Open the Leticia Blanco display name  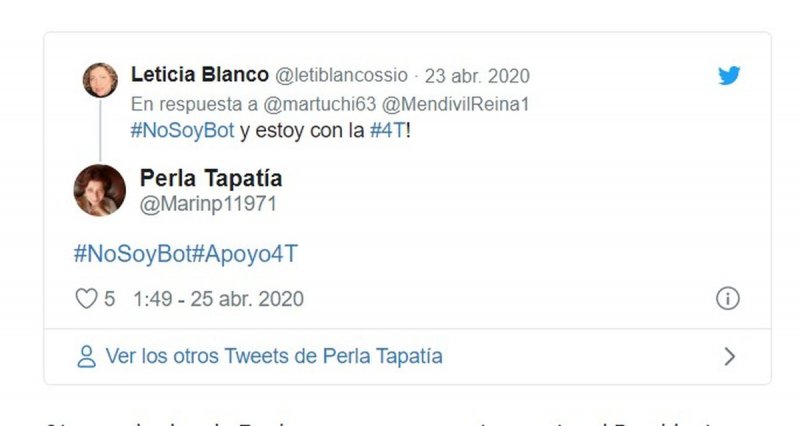point(199,74)
